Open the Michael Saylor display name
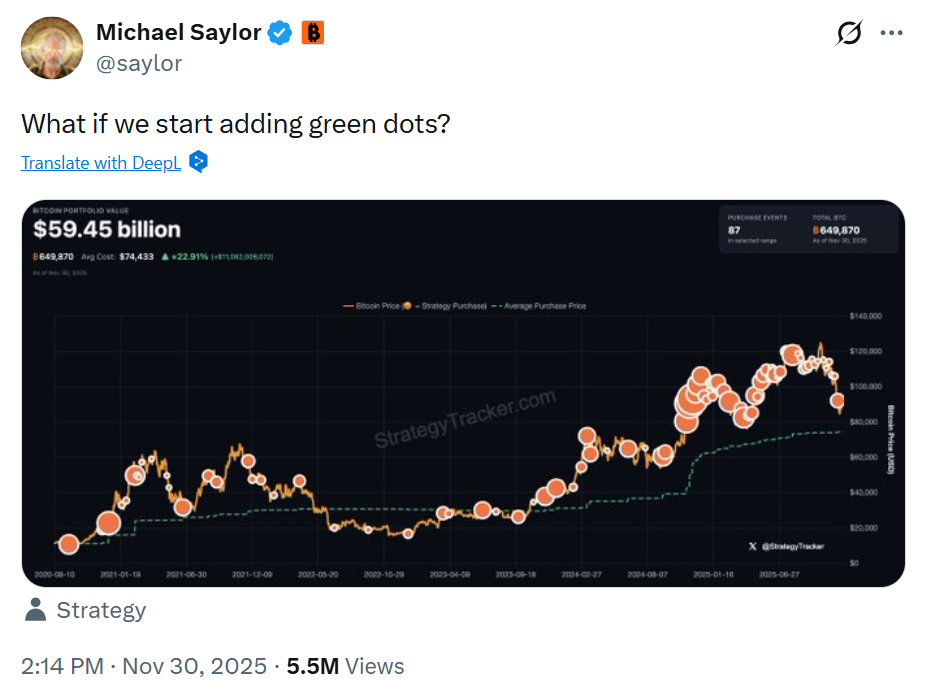Viewport: 931px width, 680px height. click(x=178, y=33)
